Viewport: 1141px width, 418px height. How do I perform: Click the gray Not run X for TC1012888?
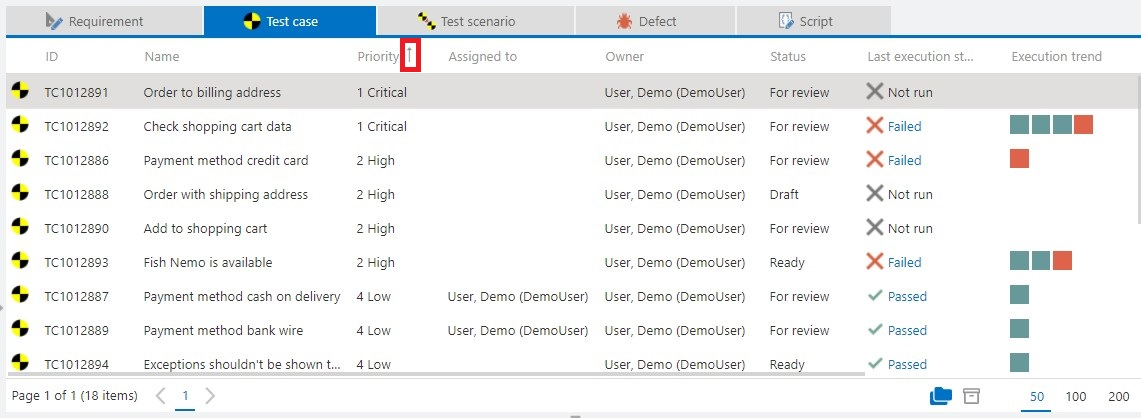[875, 194]
